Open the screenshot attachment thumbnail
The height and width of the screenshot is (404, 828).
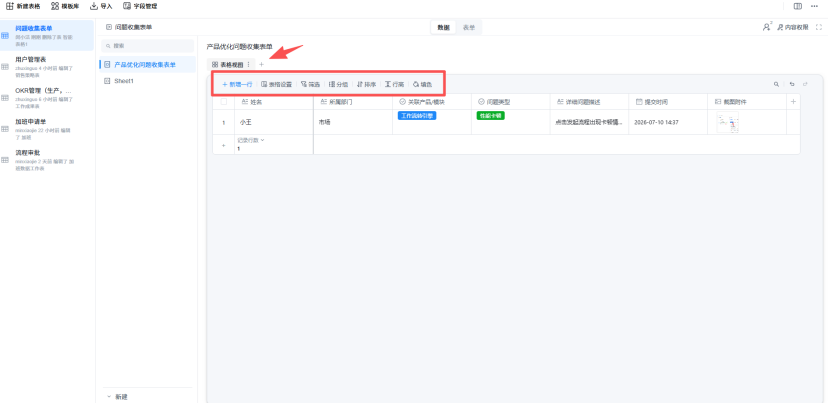coord(728,122)
